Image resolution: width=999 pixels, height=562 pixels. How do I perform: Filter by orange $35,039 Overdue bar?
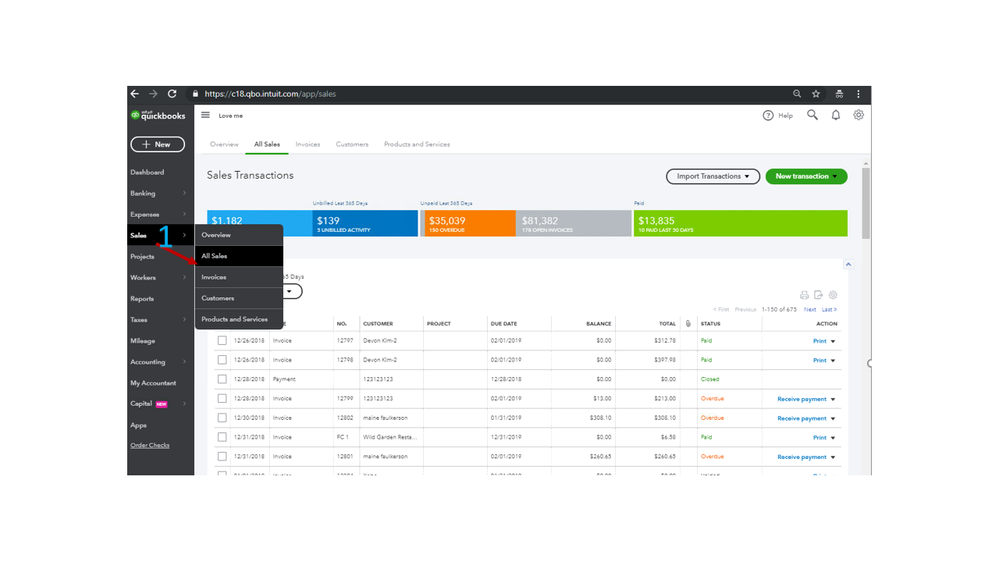[468, 224]
